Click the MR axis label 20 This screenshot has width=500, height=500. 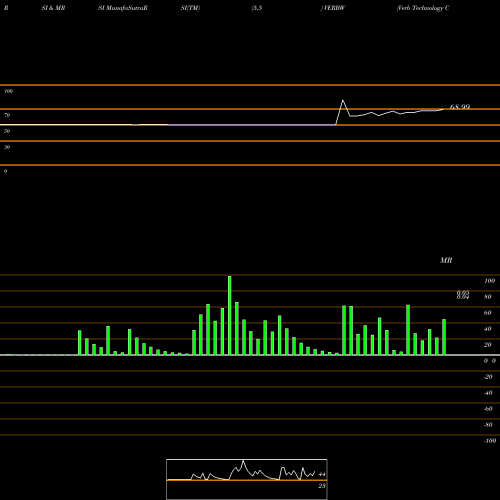[488, 345]
